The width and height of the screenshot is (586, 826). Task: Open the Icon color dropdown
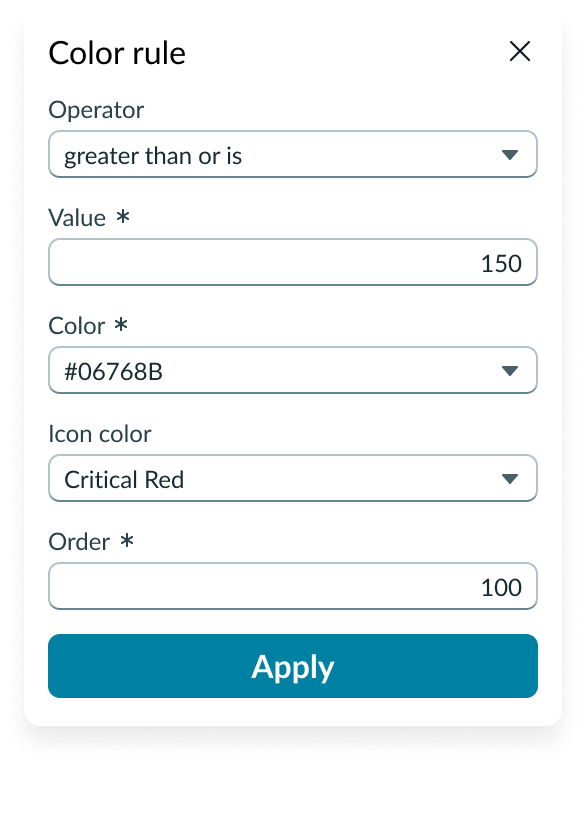tap(292, 478)
